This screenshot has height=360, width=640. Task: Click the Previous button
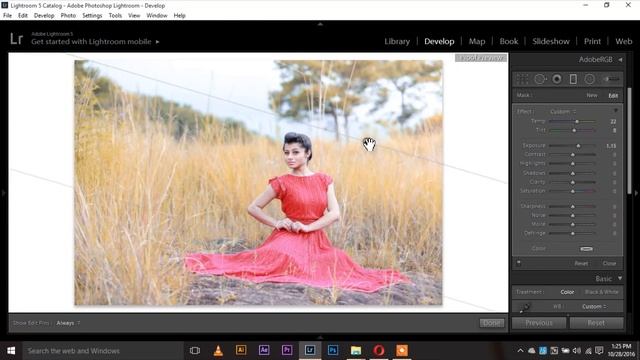click(x=539, y=323)
